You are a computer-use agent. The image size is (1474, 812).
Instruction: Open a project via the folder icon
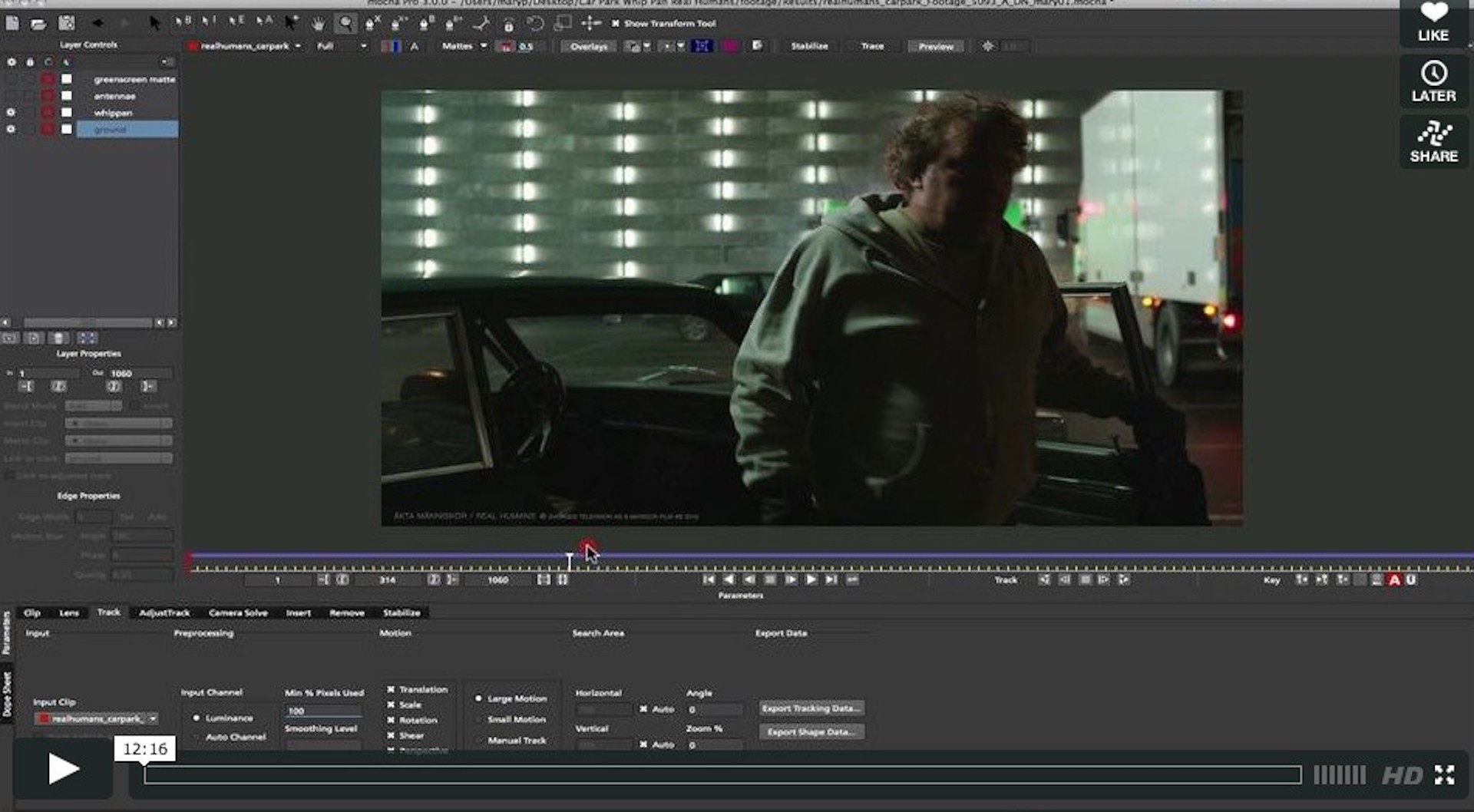(38, 24)
